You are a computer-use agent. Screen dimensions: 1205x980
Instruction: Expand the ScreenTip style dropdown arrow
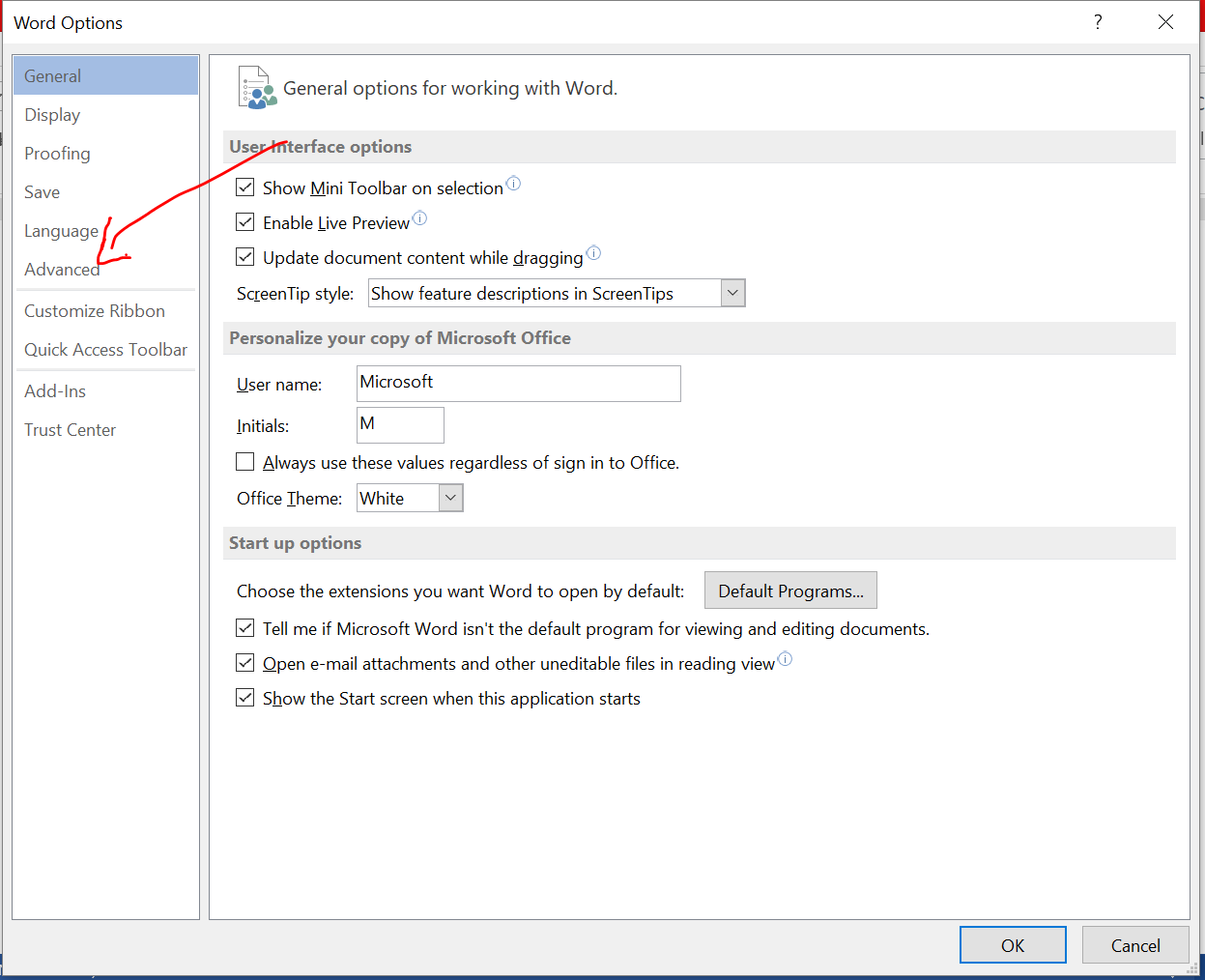point(733,293)
